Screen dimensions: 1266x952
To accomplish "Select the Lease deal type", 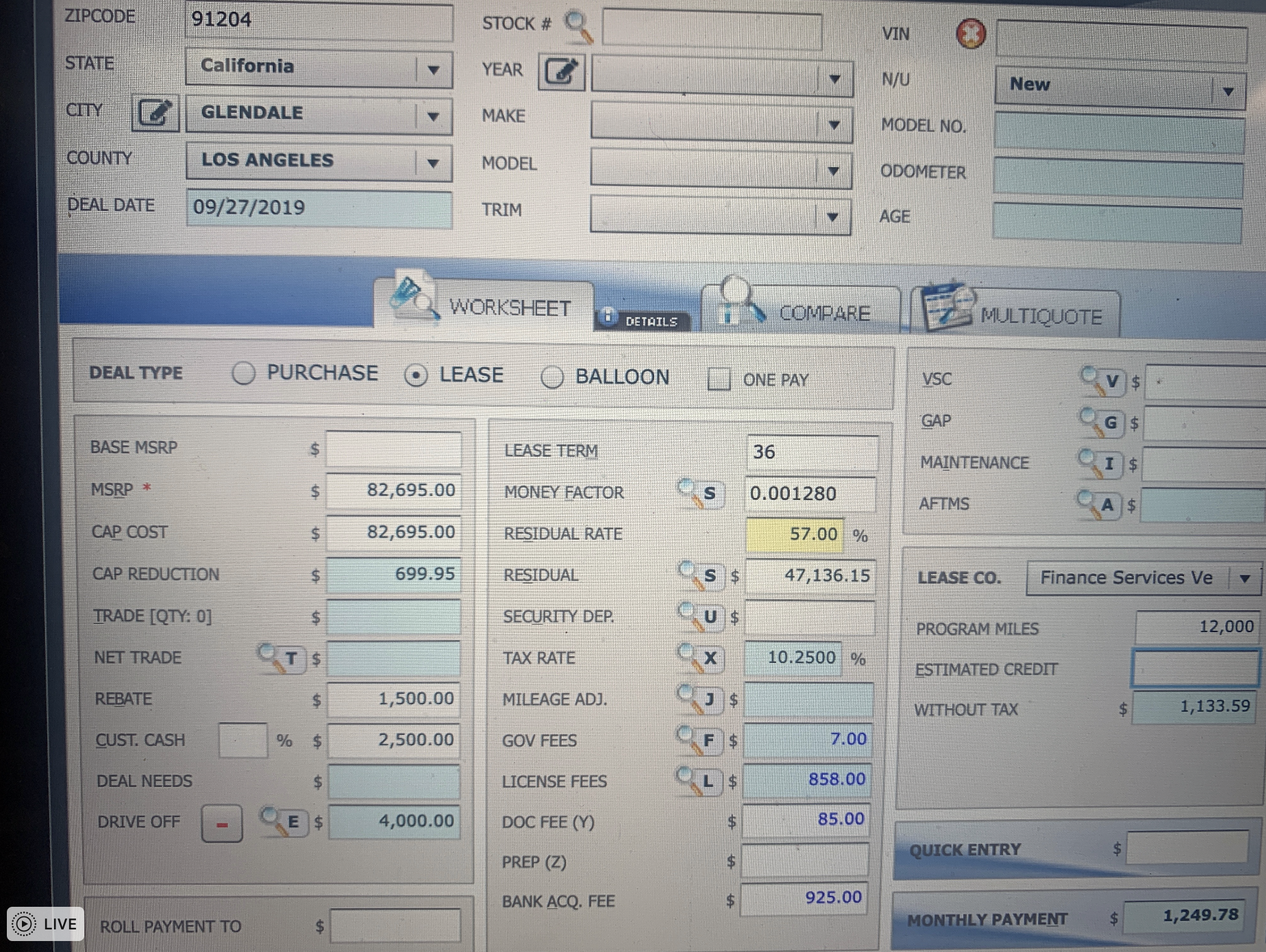I will (x=416, y=375).
